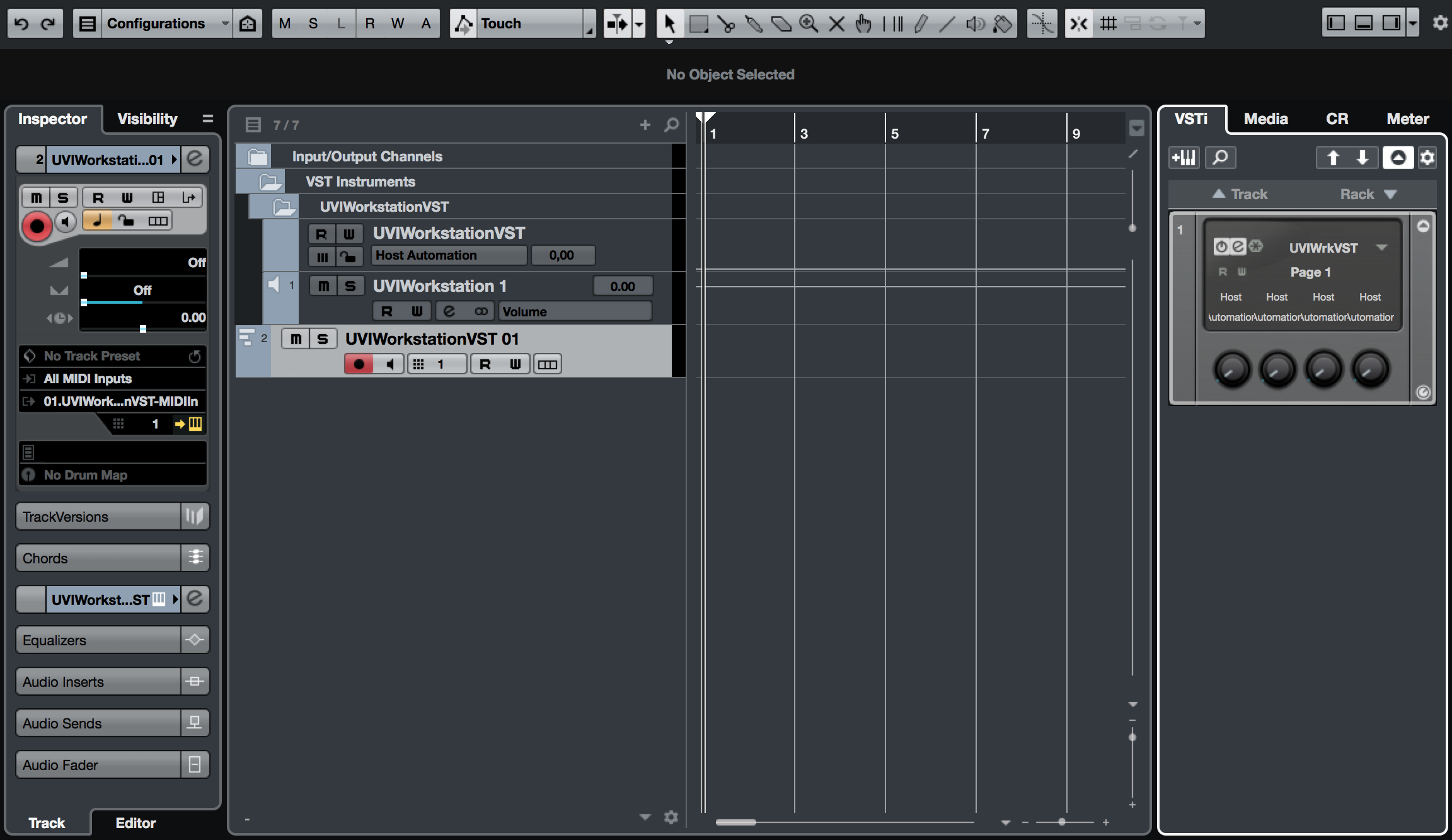Solo UVIWorkstation 1 channel
1452x840 pixels.
click(350, 286)
